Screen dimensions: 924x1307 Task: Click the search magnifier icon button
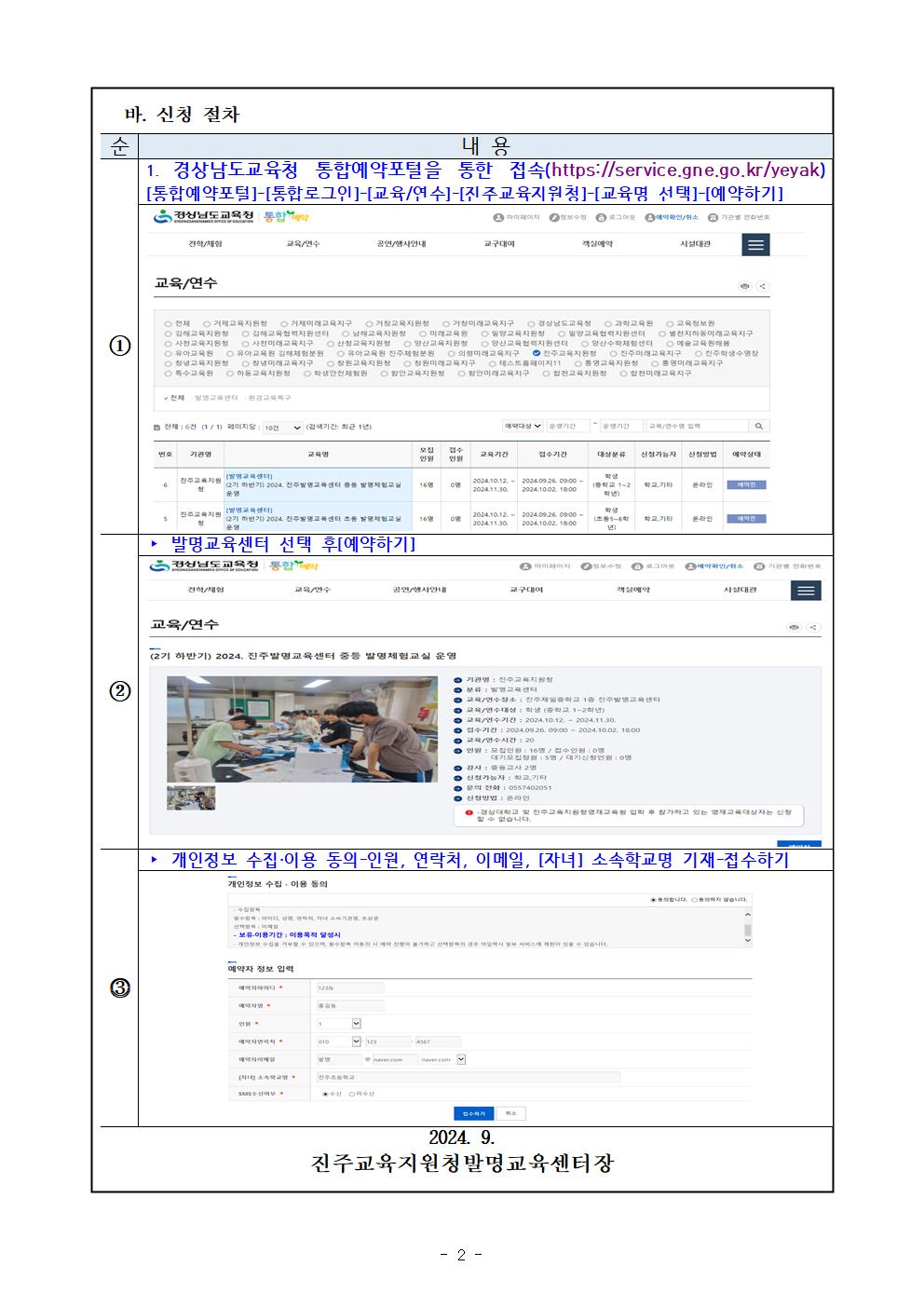pos(759,426)
